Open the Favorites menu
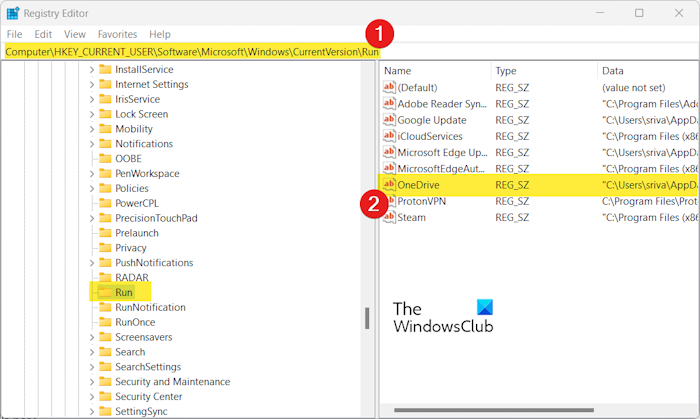Image resolution: width=700 pixels, height=419 pixels. click(x=117, y=34)
